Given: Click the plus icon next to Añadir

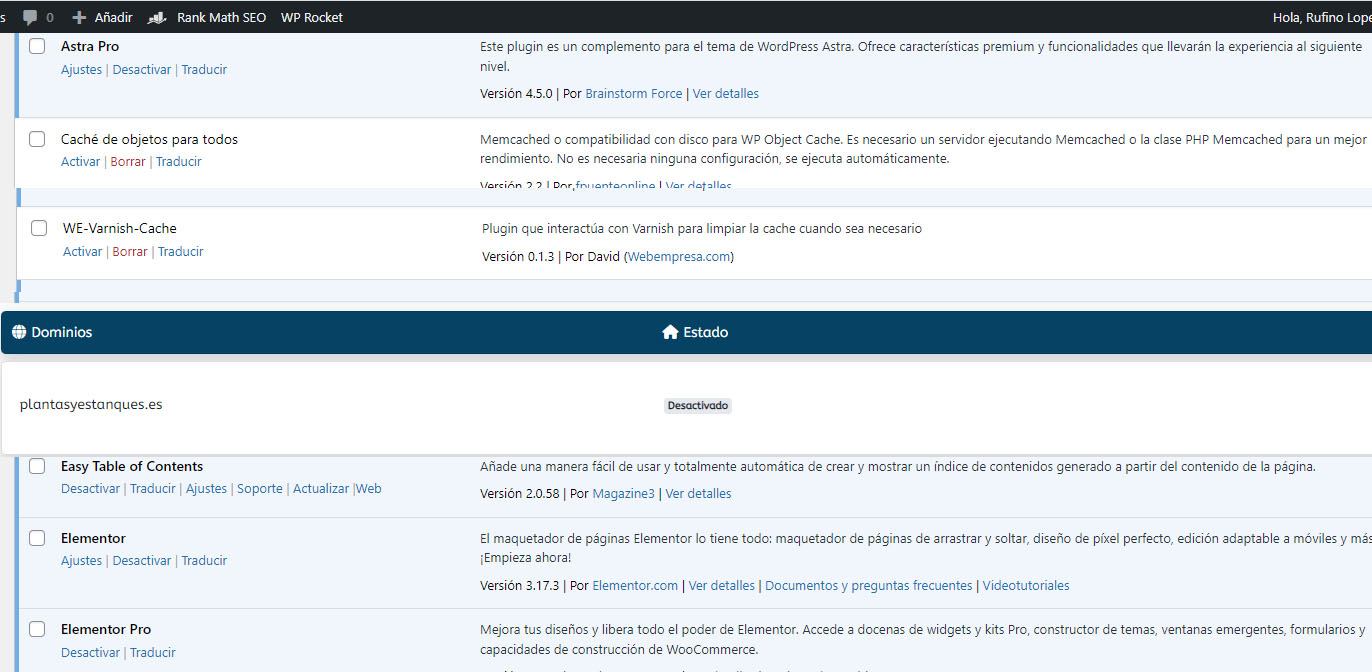Looking at the screenshot, I should click(80, 17).
